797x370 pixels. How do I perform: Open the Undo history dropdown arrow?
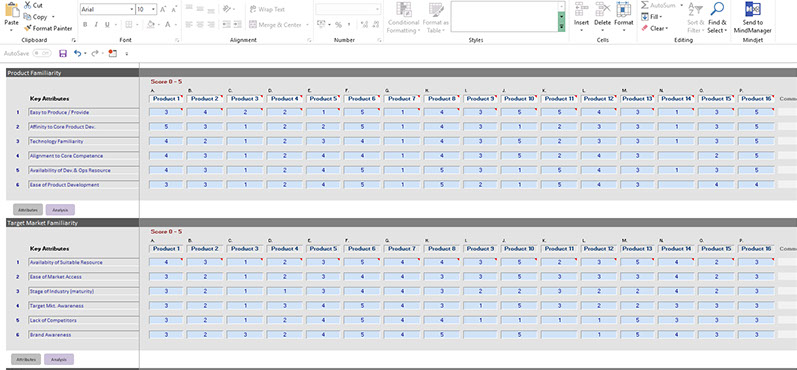click(x=85, y=53)
